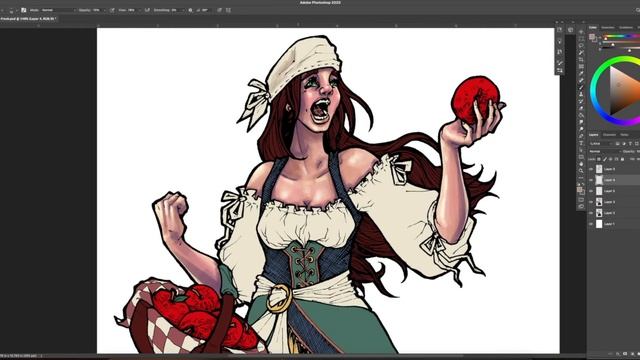
Task: Select the Lasso tool
Action: [x=581, y=46]
